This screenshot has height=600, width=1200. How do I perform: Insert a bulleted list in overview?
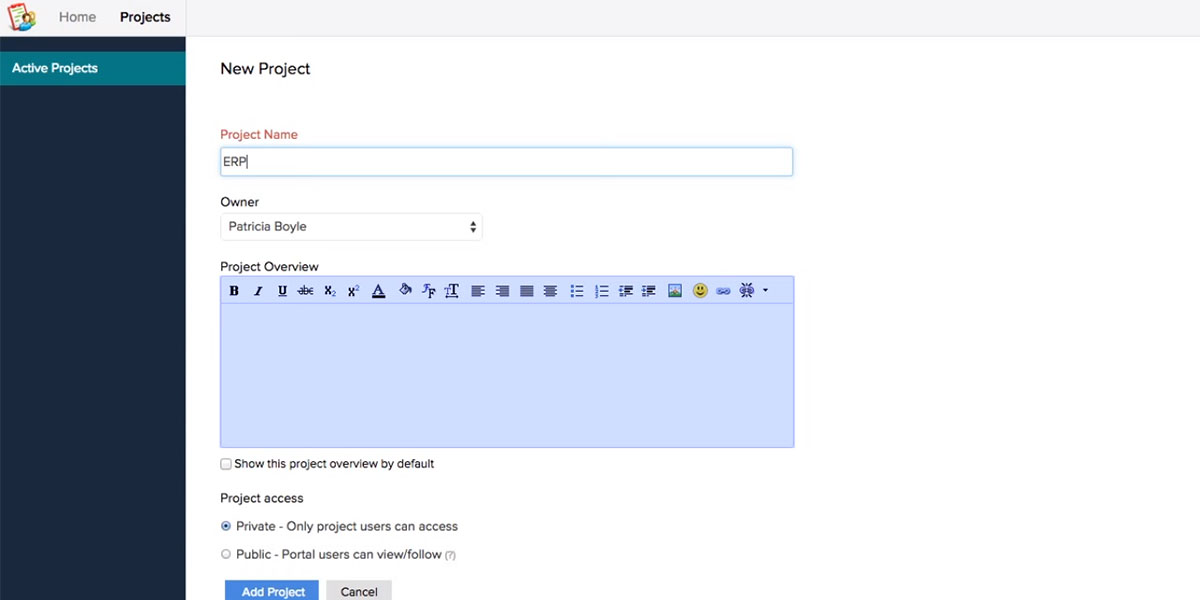[577, 291]
